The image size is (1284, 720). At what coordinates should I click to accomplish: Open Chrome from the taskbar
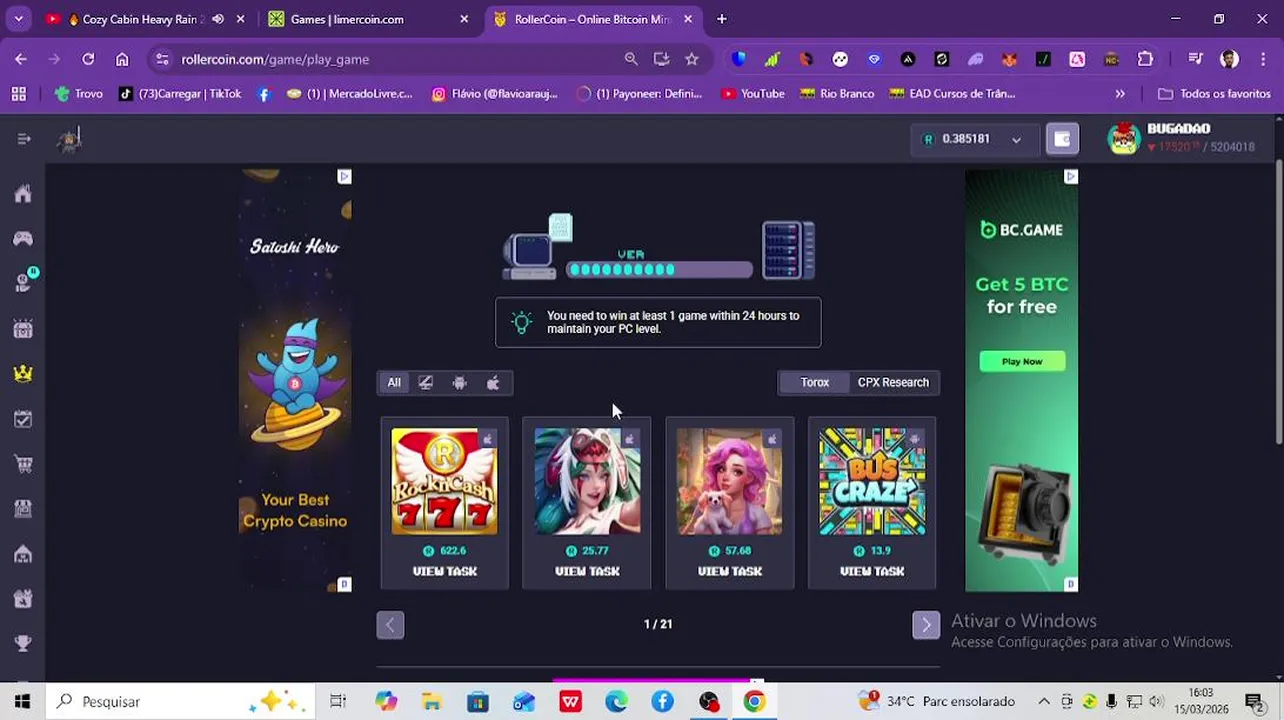(x=754, y=701)
